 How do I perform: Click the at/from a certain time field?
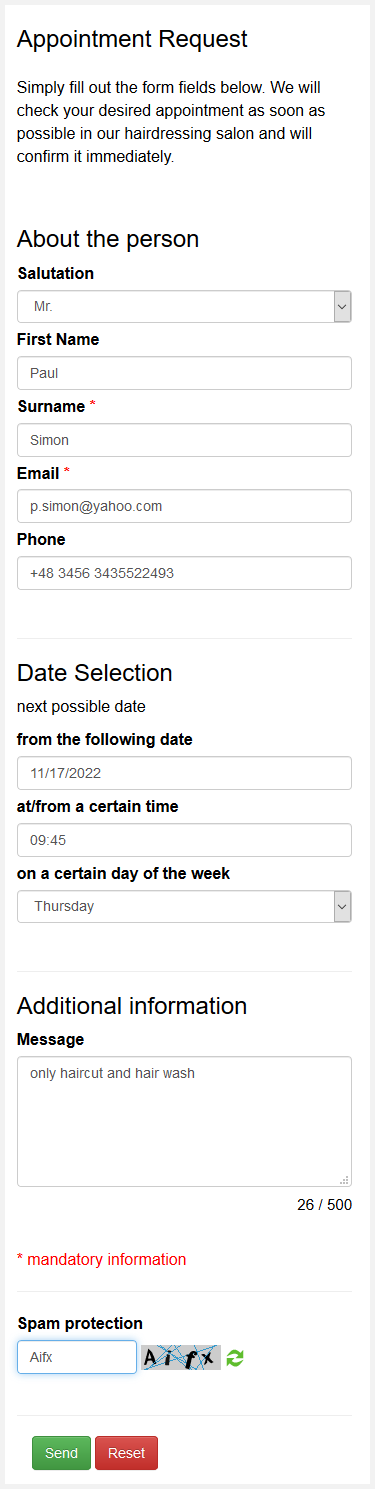tap(184, 840)
